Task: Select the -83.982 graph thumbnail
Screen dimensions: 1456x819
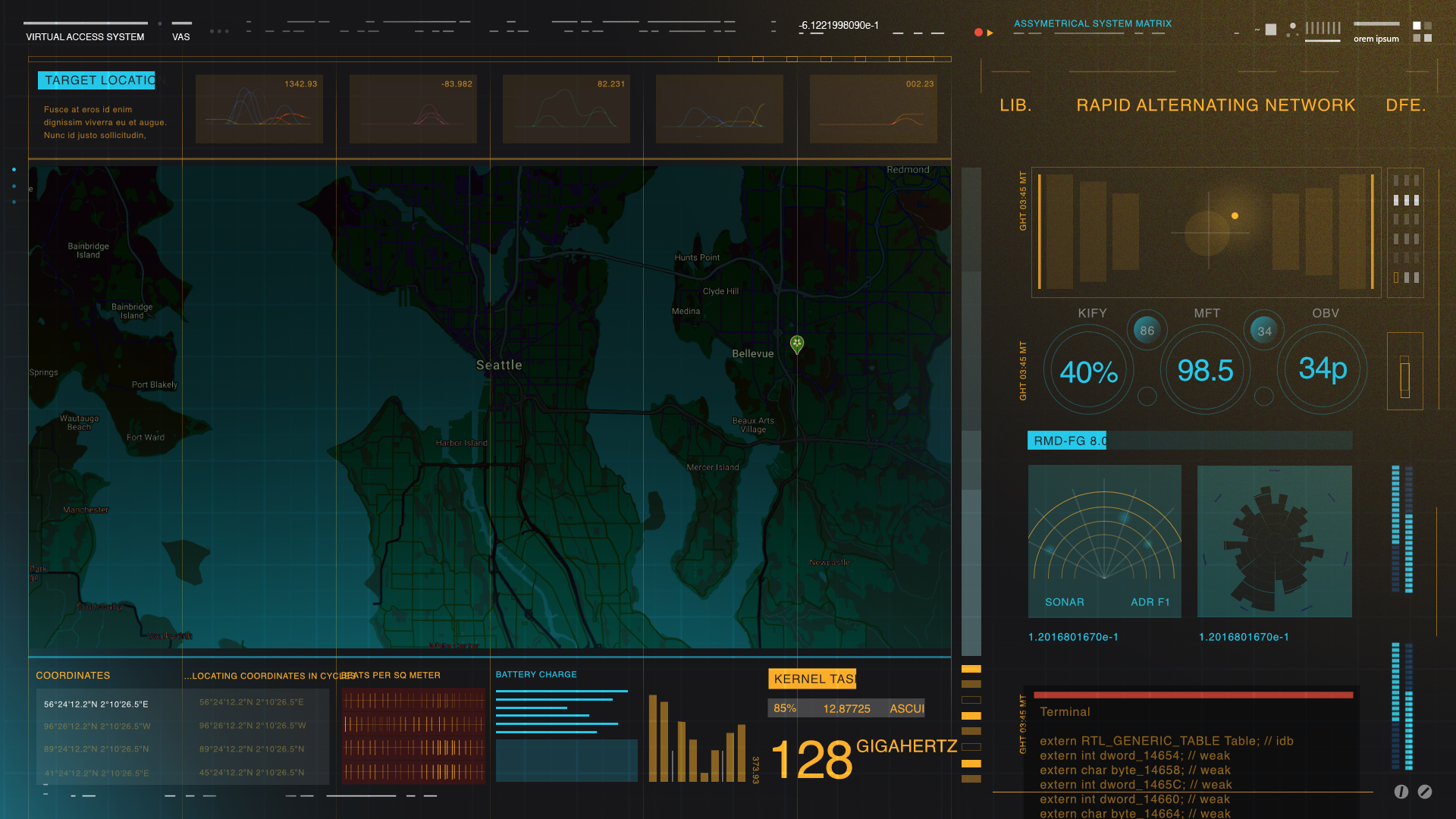Action: (x=413, y=109)
